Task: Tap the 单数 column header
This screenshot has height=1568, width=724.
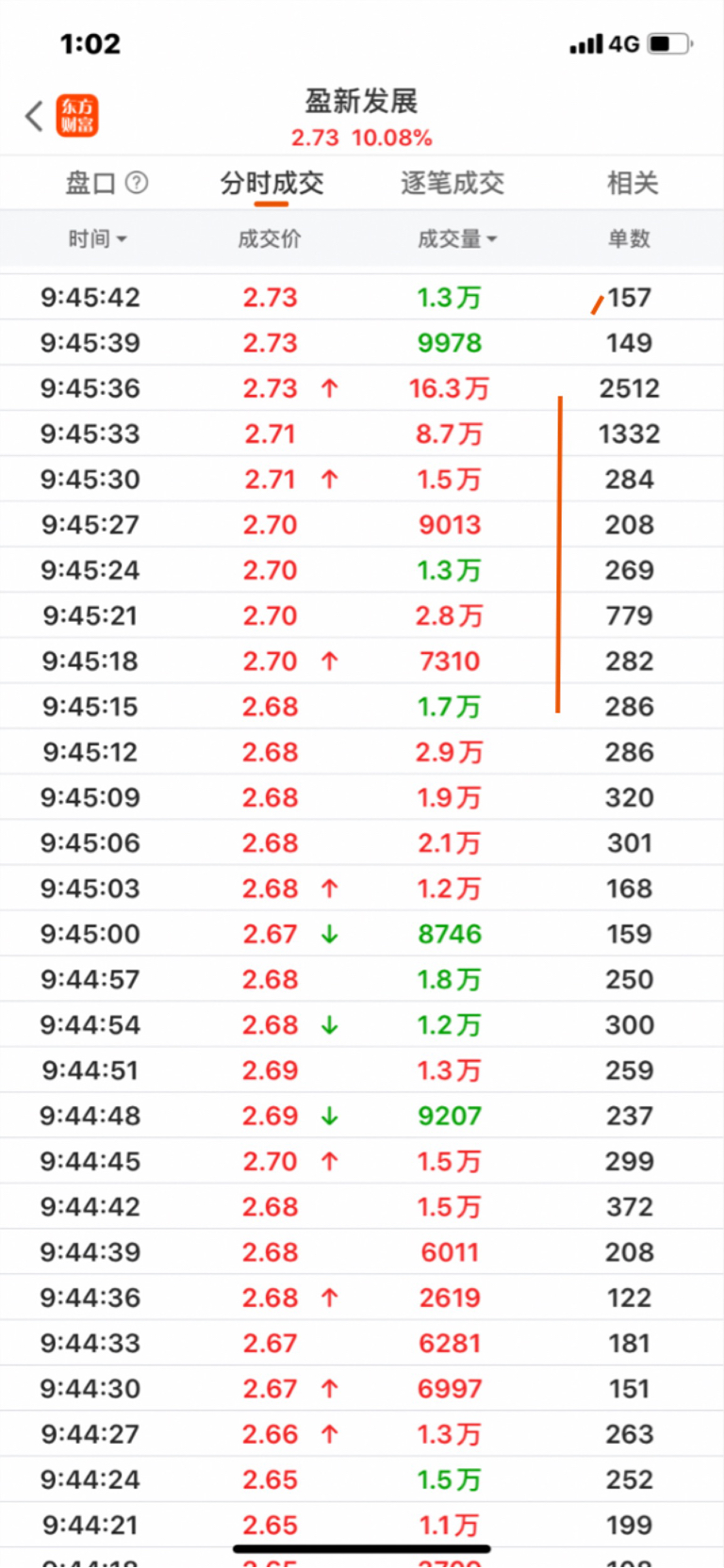Action: (x=629, y=239)
